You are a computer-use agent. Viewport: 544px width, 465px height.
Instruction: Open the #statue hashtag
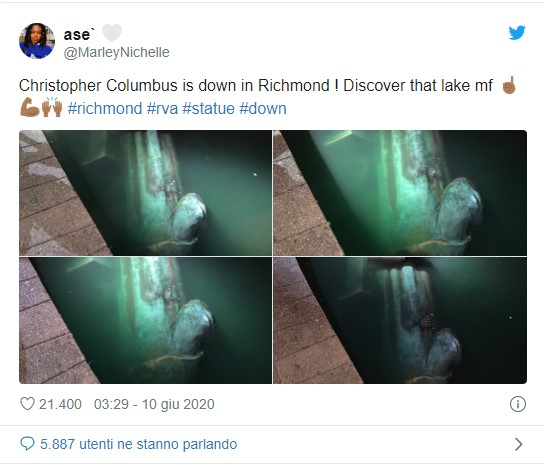[209, 108]
